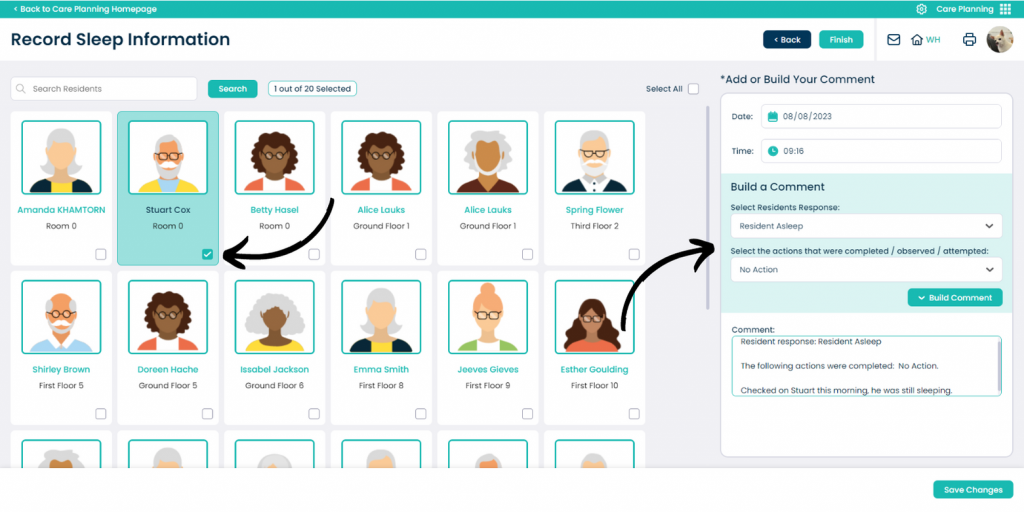Viewport: 1024px width, 512px height.
Task: Open the settings gear icon
Action: tap(921, 9)
